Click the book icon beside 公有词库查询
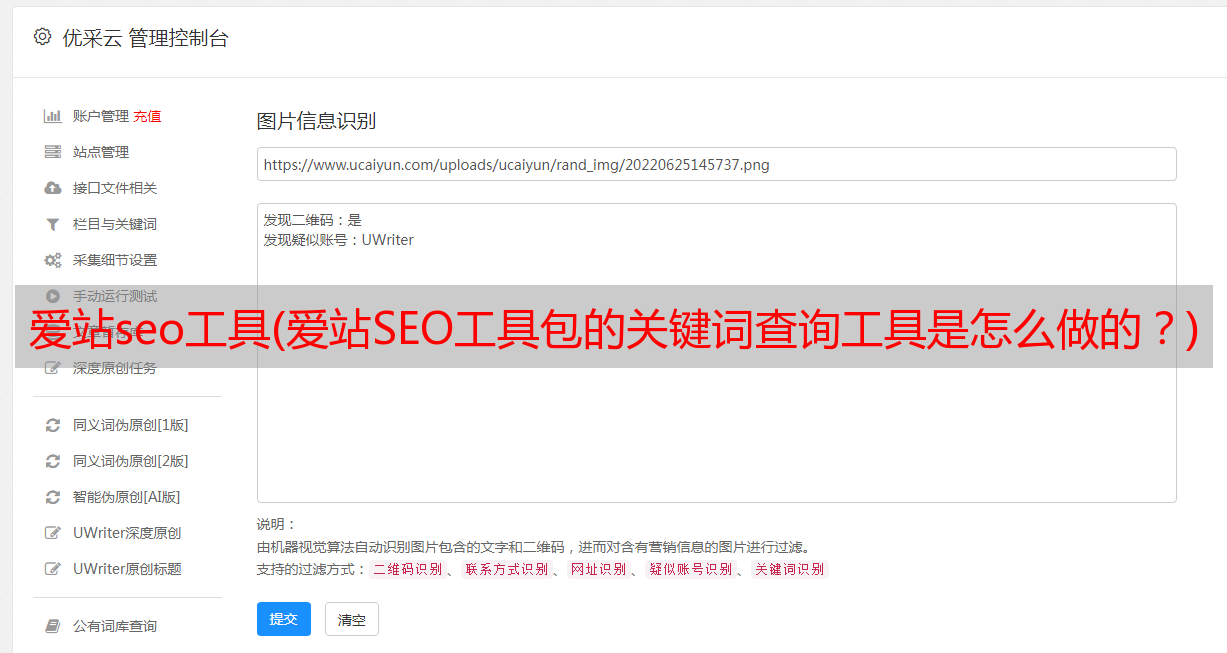 click(53, 626)
